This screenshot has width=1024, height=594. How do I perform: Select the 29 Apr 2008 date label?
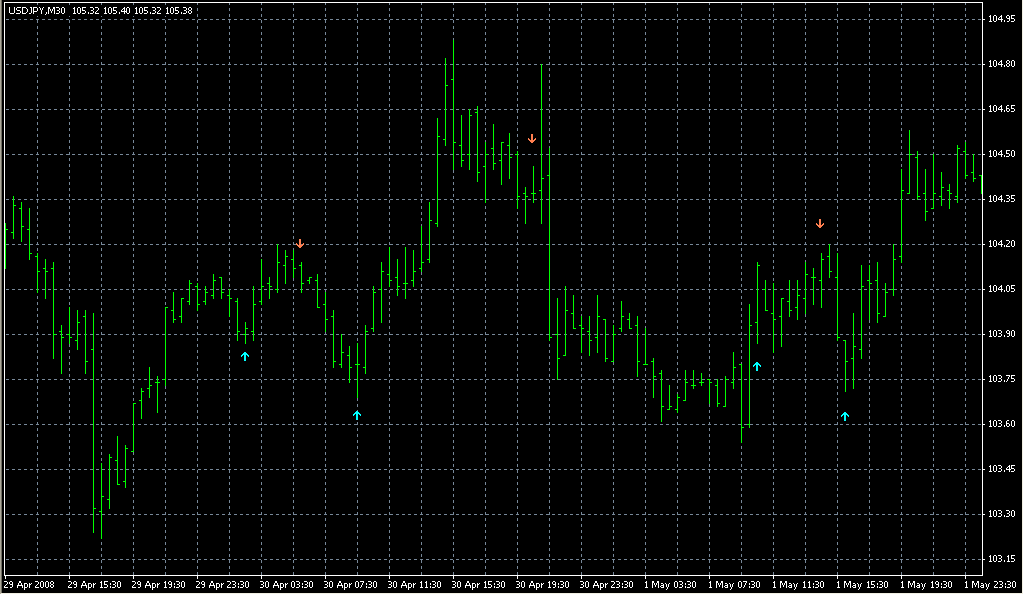30,585
